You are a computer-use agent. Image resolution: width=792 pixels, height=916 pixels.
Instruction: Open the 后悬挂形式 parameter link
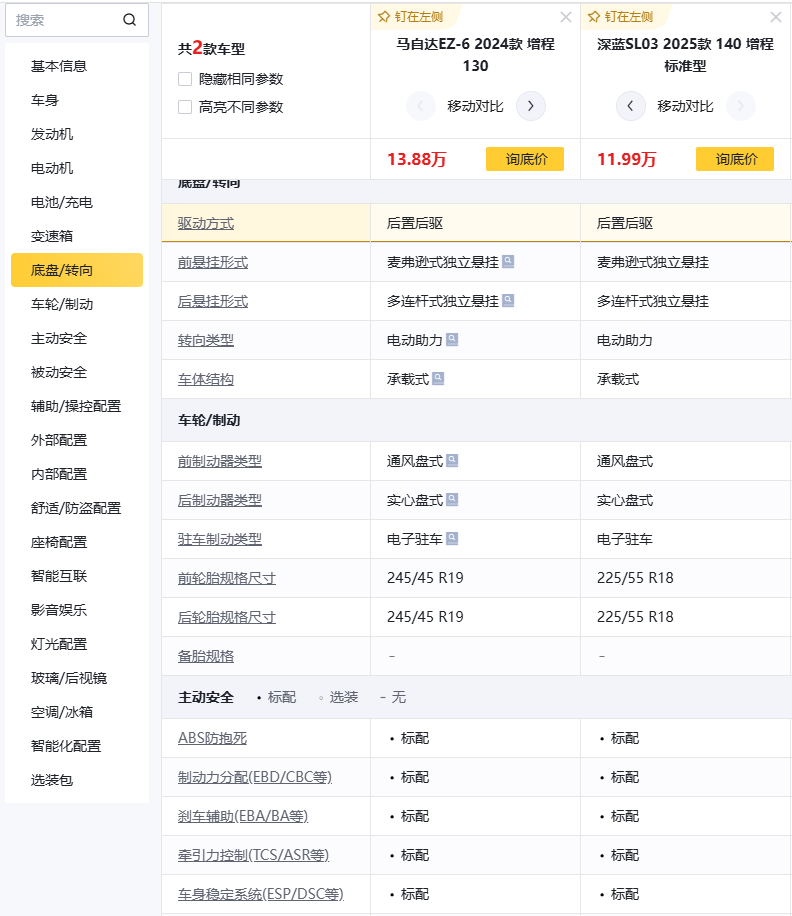pos(213,301)
